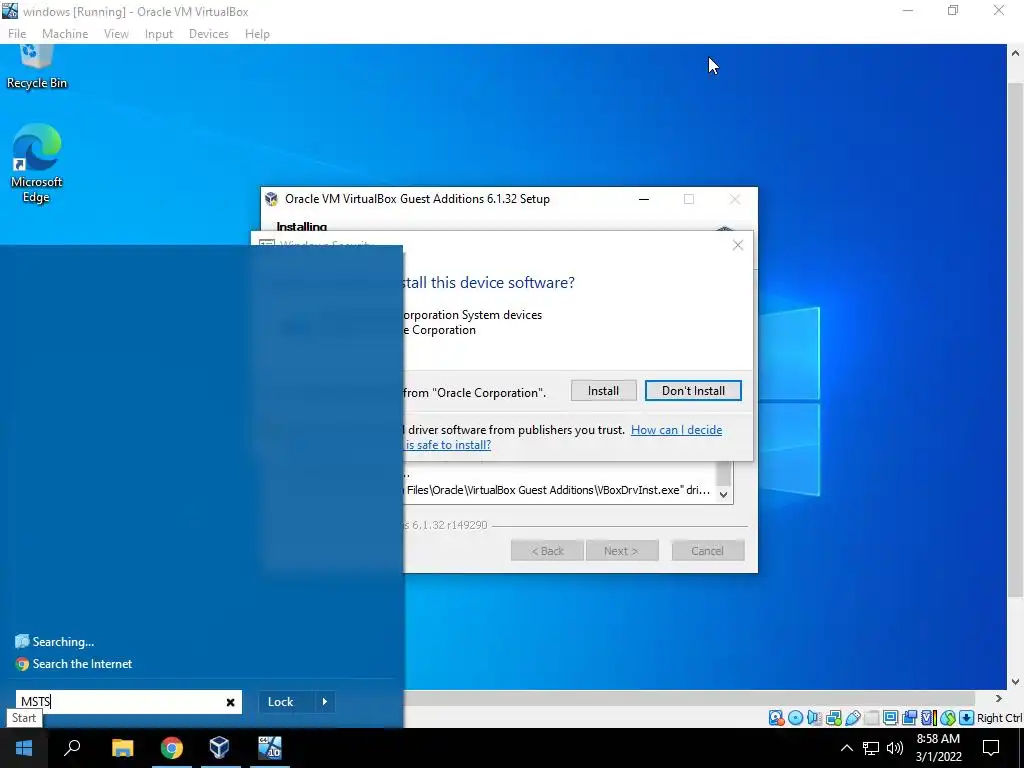Expand the Lock button arrow options
1024x768 pixels.
(x=325, y=702)
